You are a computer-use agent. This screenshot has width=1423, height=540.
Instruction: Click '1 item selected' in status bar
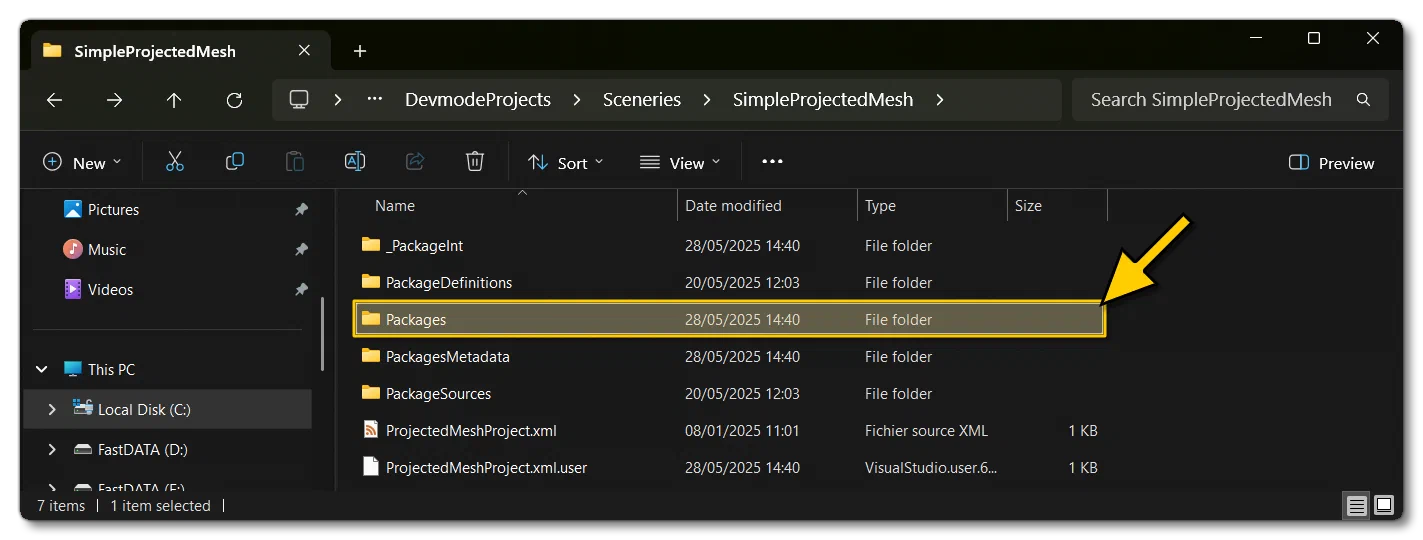tap(160, 506)
